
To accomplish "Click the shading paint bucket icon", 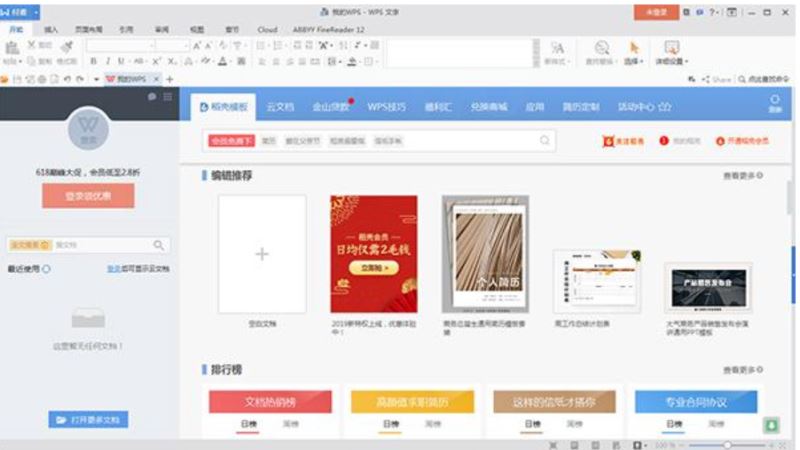I will (352, 62).
